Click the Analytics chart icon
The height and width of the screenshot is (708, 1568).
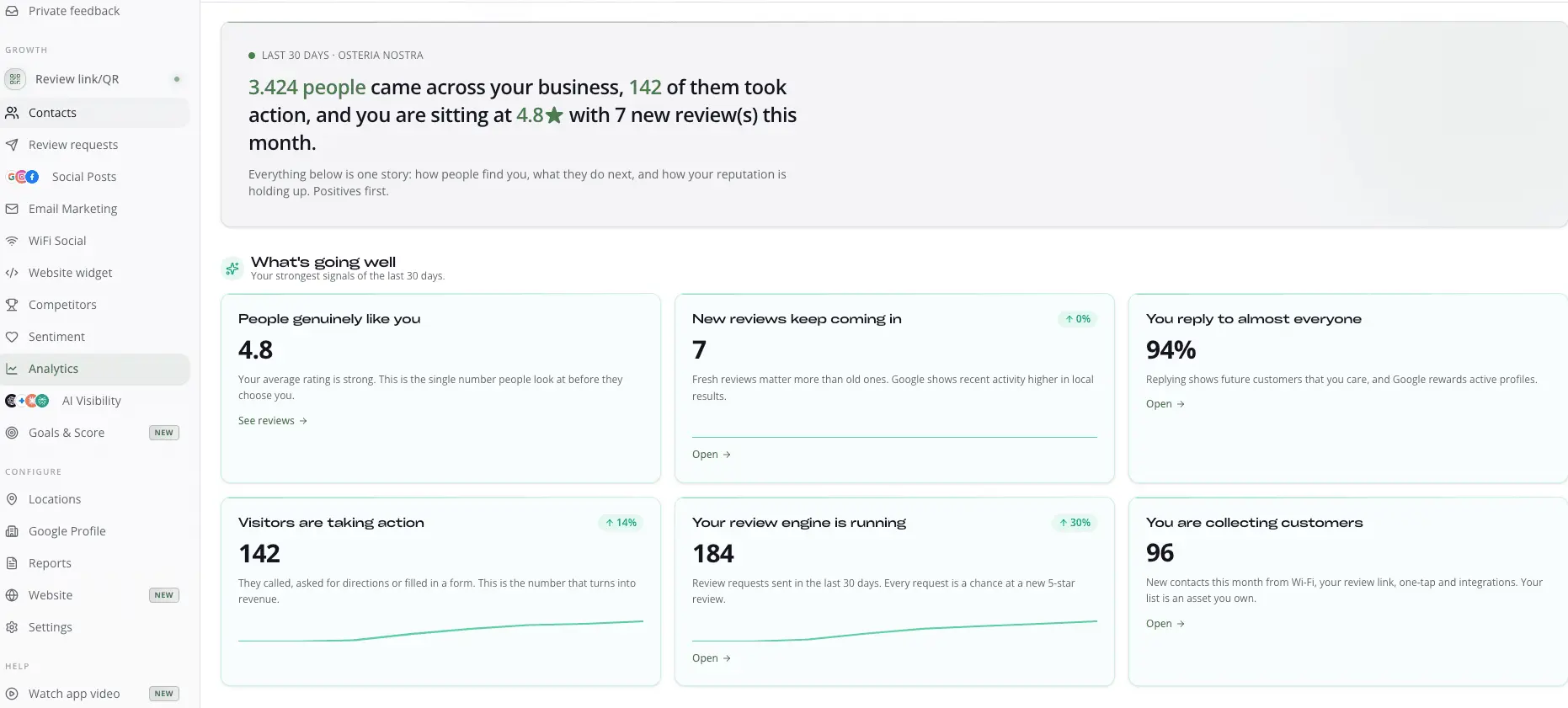coord(12,369)
